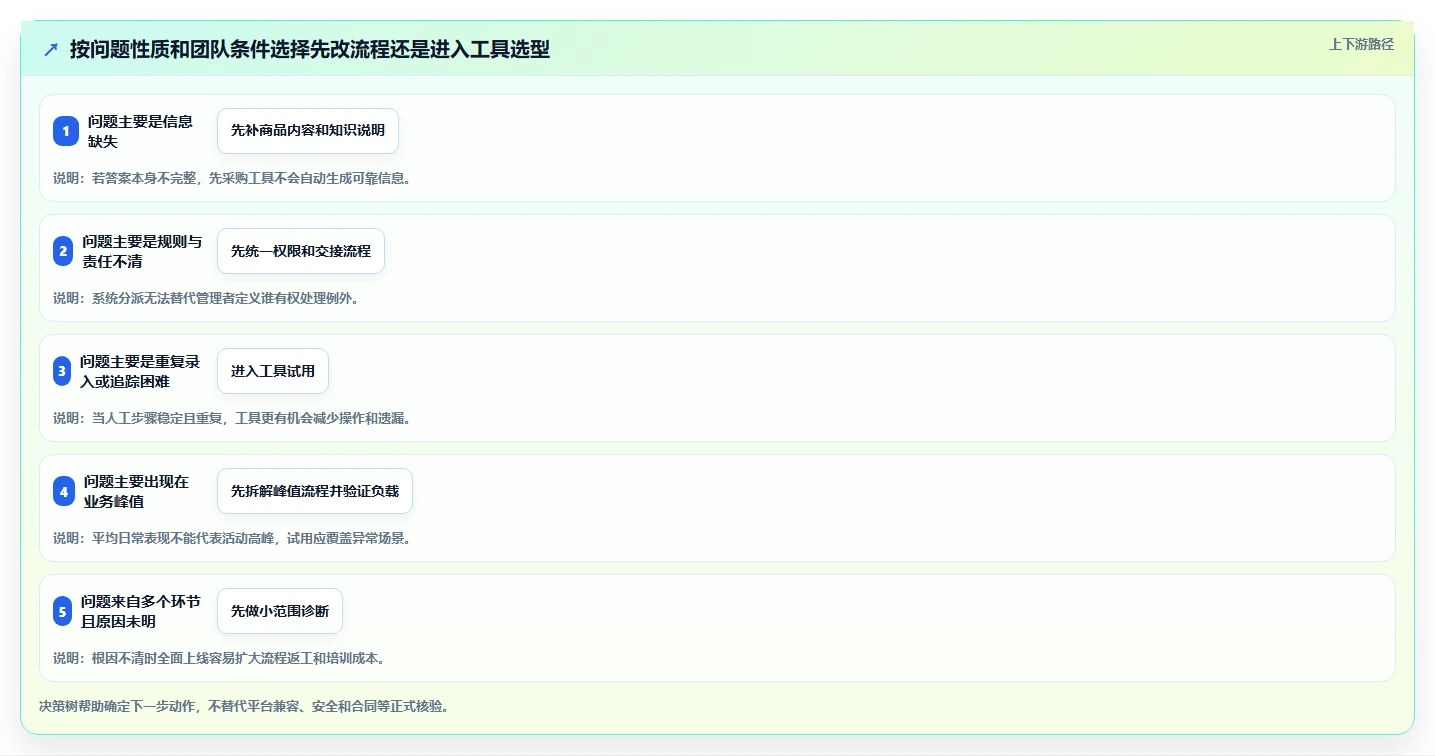Click the step 2 number badge
Screen dimensions: 1435x756
(63, 251)
